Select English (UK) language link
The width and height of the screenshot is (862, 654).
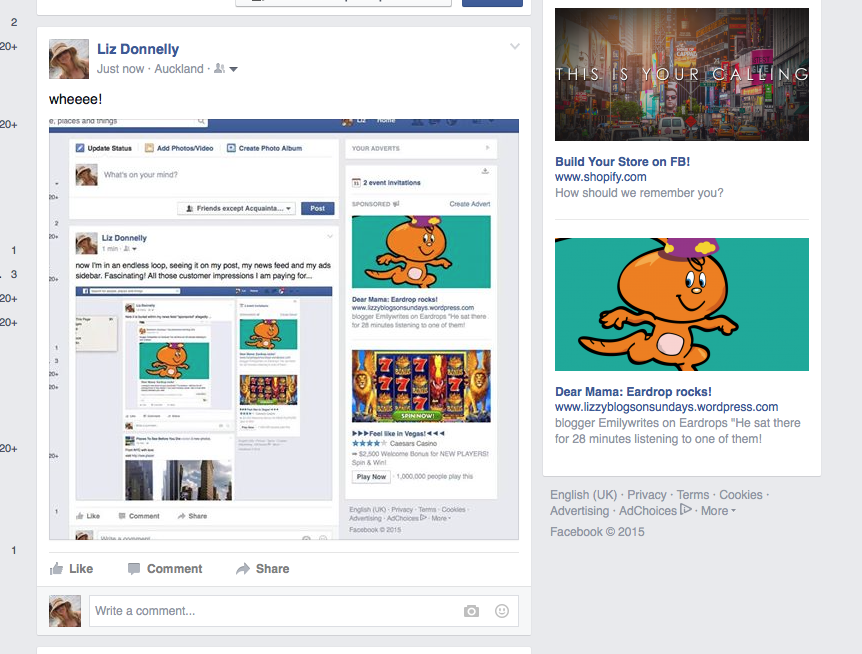click(583, 494)
